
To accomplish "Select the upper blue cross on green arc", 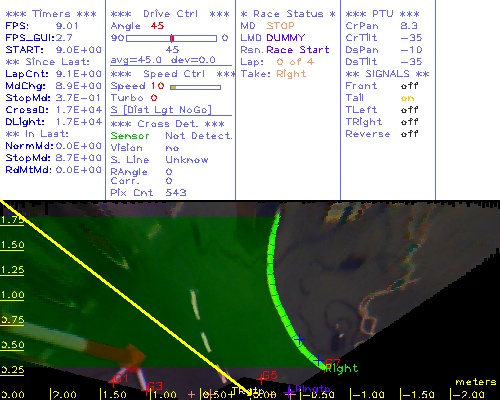I will (299, 339).
